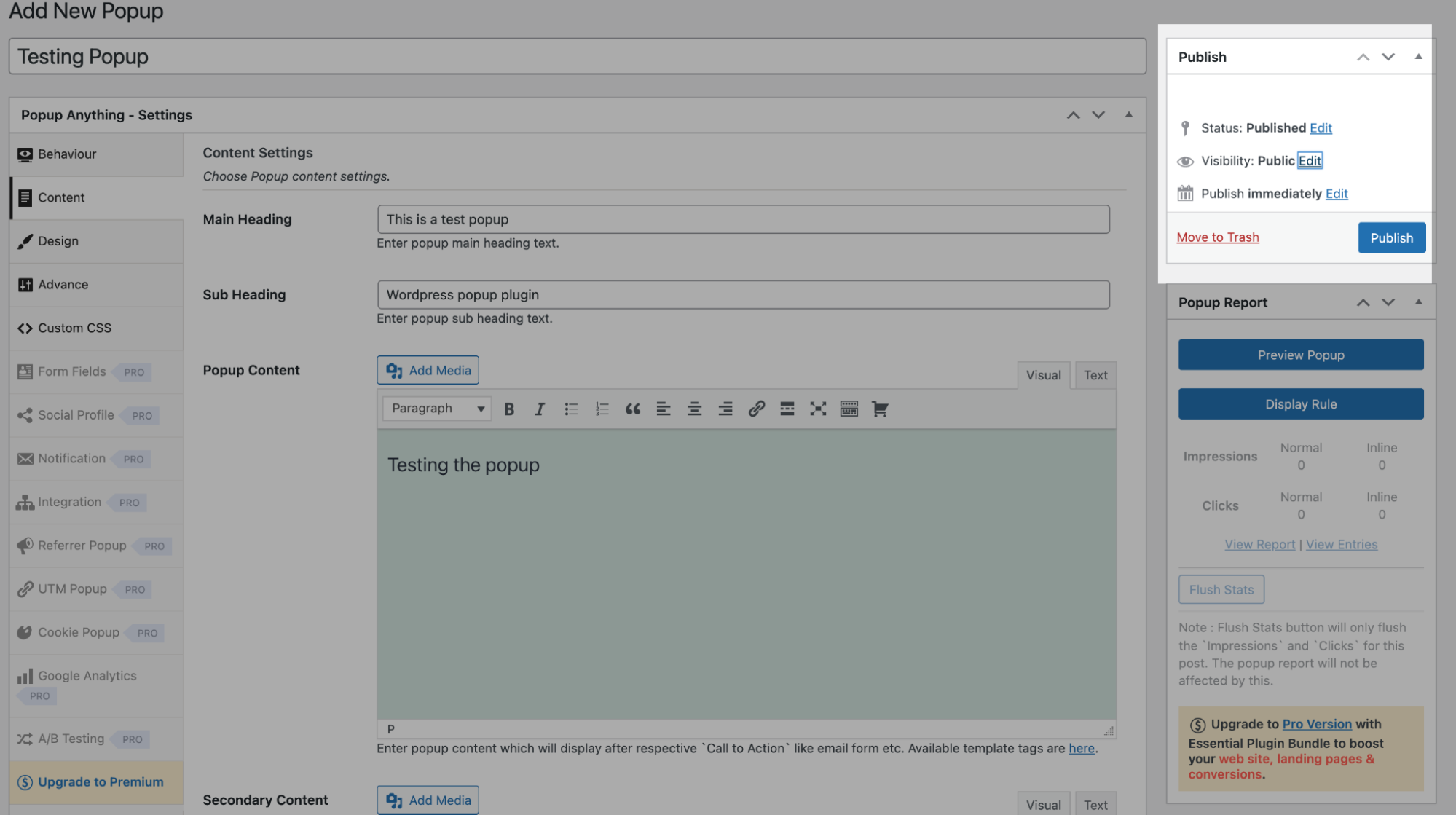Click the shopping cart toolbar icon

879,409
